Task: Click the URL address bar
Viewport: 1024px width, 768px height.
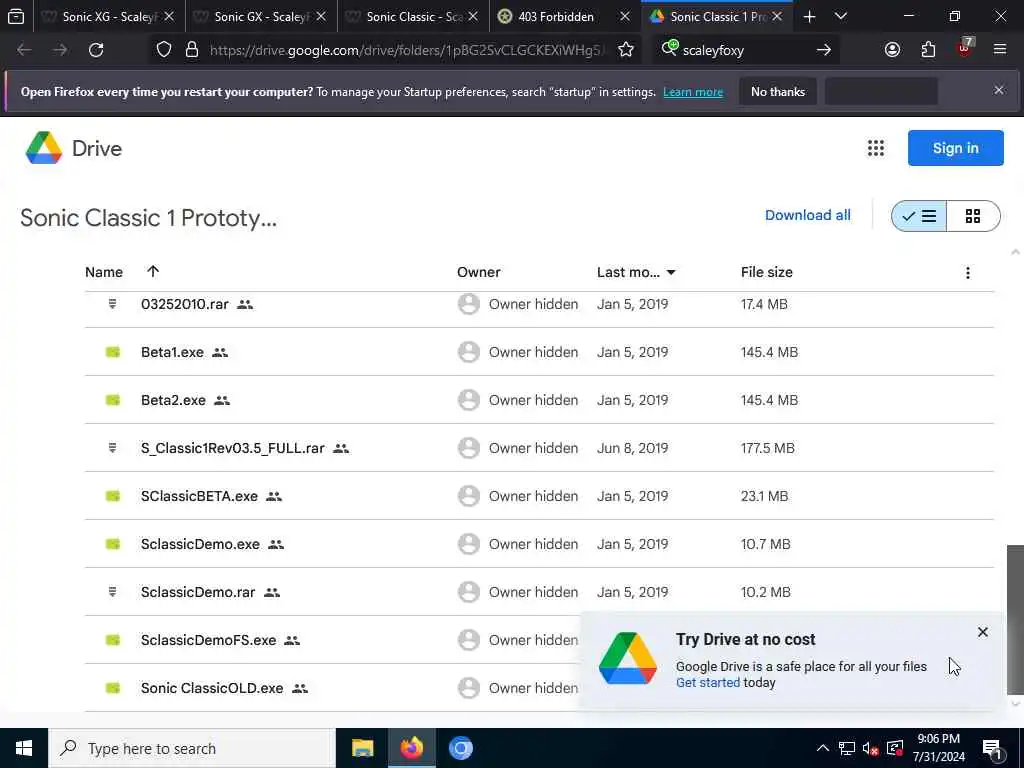Action: coord(405,50)
